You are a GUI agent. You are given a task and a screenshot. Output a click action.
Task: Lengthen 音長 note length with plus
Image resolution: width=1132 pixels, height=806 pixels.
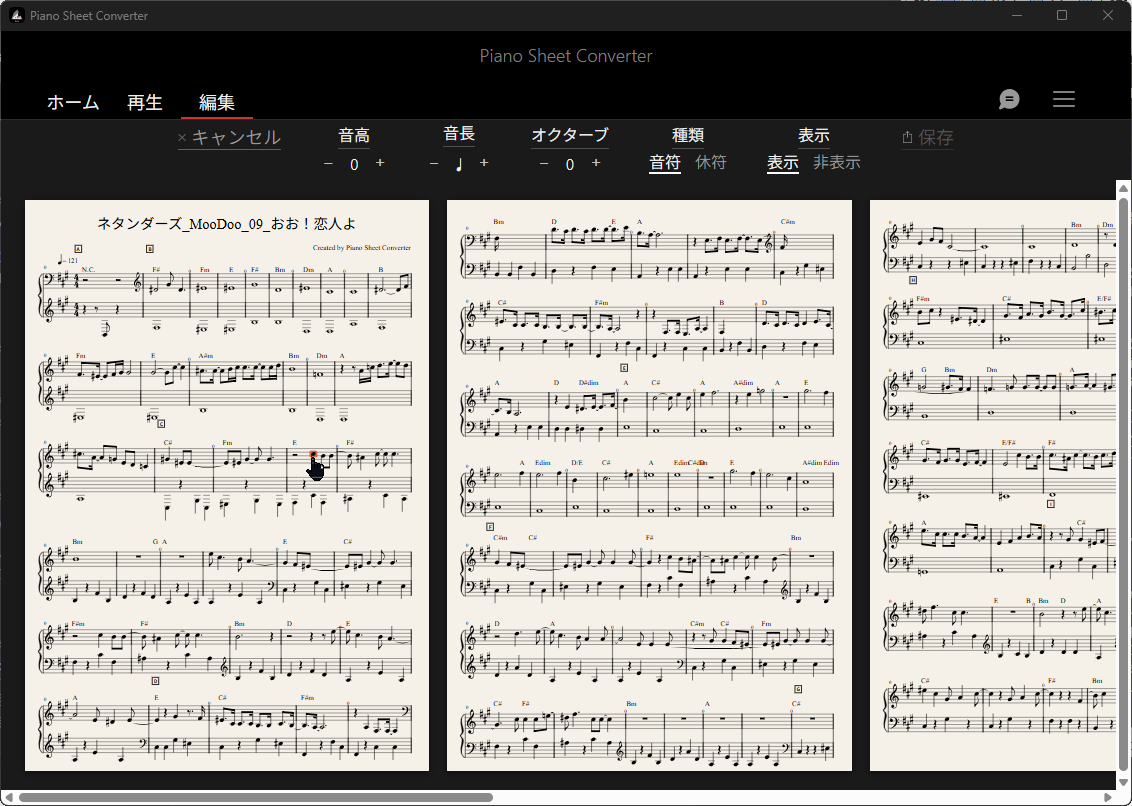[484, 163]
